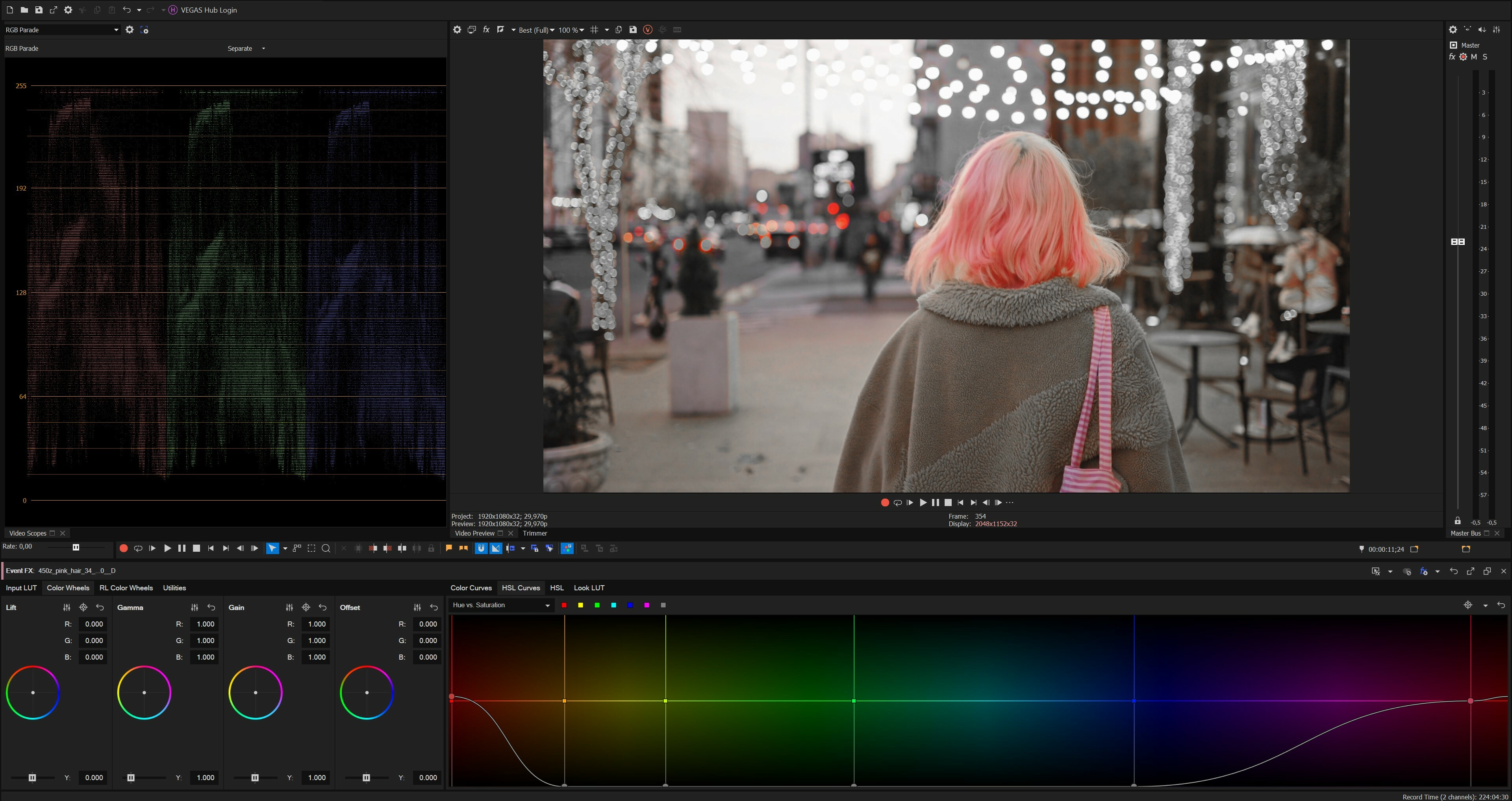The height and width of the screenshot is (801, 1512).
Task: Reset the Gamma color wheel
Action: 211,607
